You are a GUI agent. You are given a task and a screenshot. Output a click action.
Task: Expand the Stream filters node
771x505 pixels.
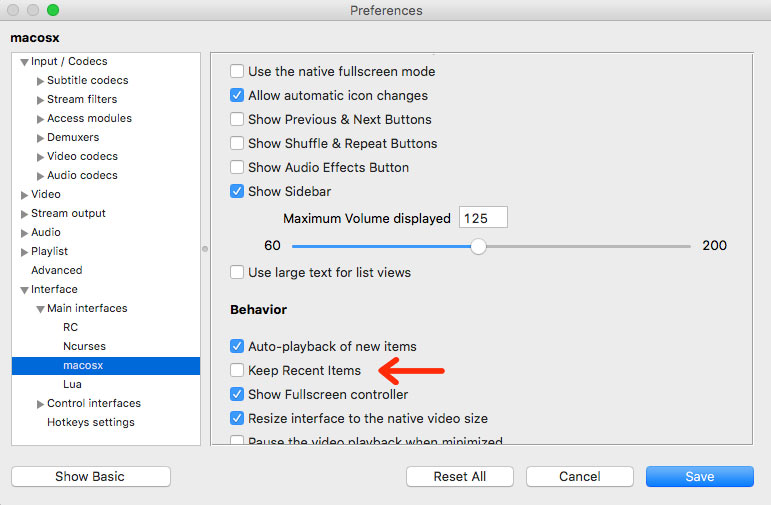(x=40, y=100)
